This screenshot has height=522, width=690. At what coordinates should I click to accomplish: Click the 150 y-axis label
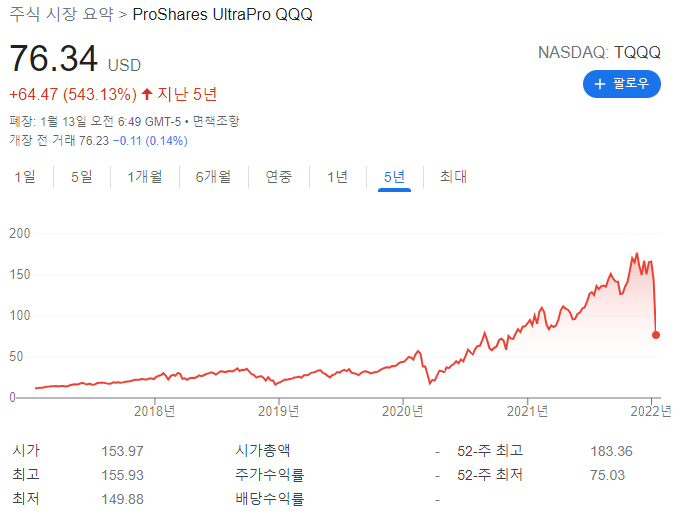coord(20,274)
